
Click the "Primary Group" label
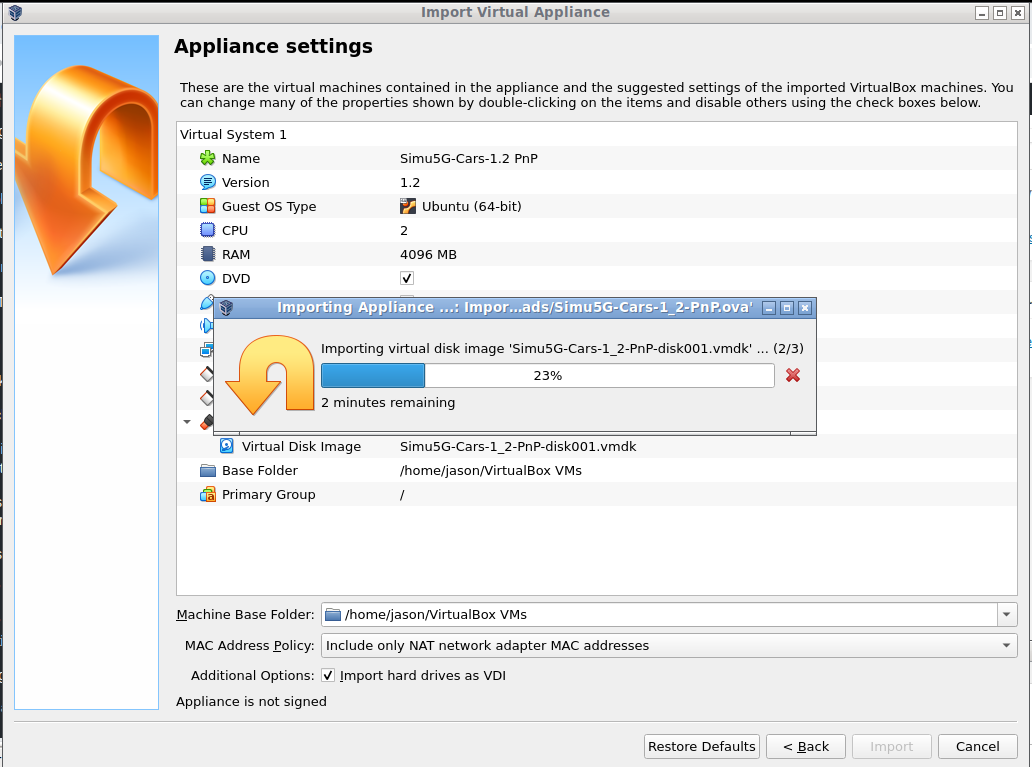269,494
